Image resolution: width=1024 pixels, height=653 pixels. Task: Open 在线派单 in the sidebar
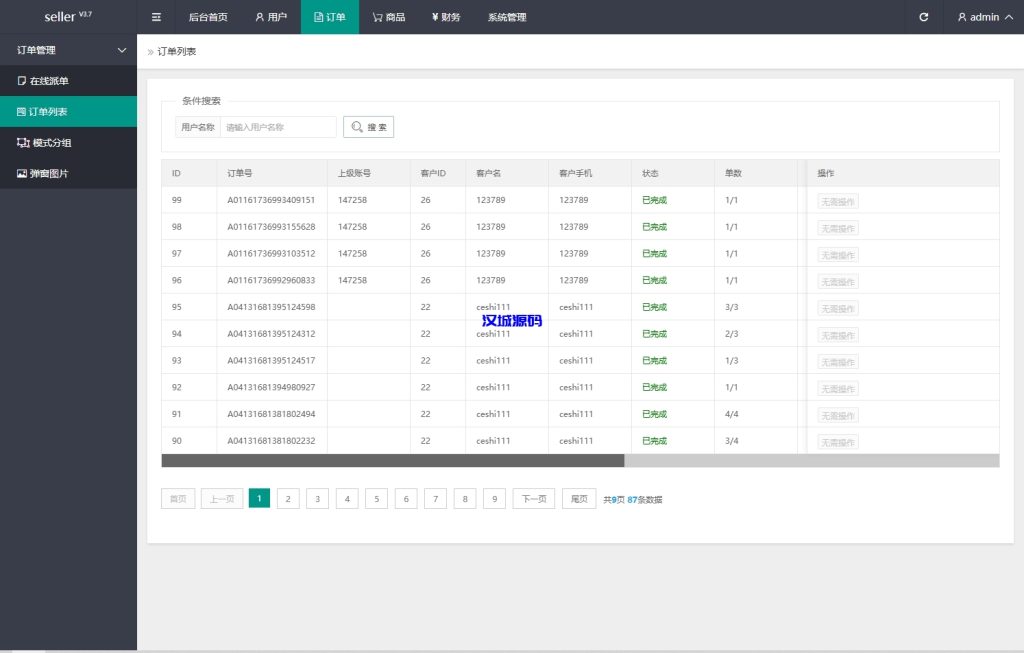point(48,81)
